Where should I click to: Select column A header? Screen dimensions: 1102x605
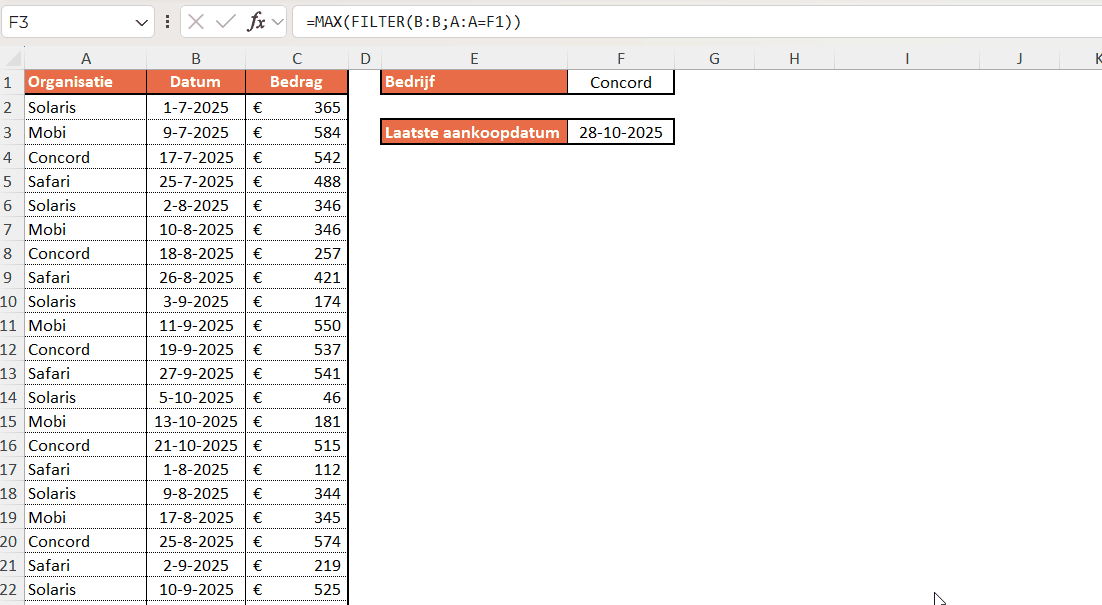pyautogui.click(x=86, y=59)
